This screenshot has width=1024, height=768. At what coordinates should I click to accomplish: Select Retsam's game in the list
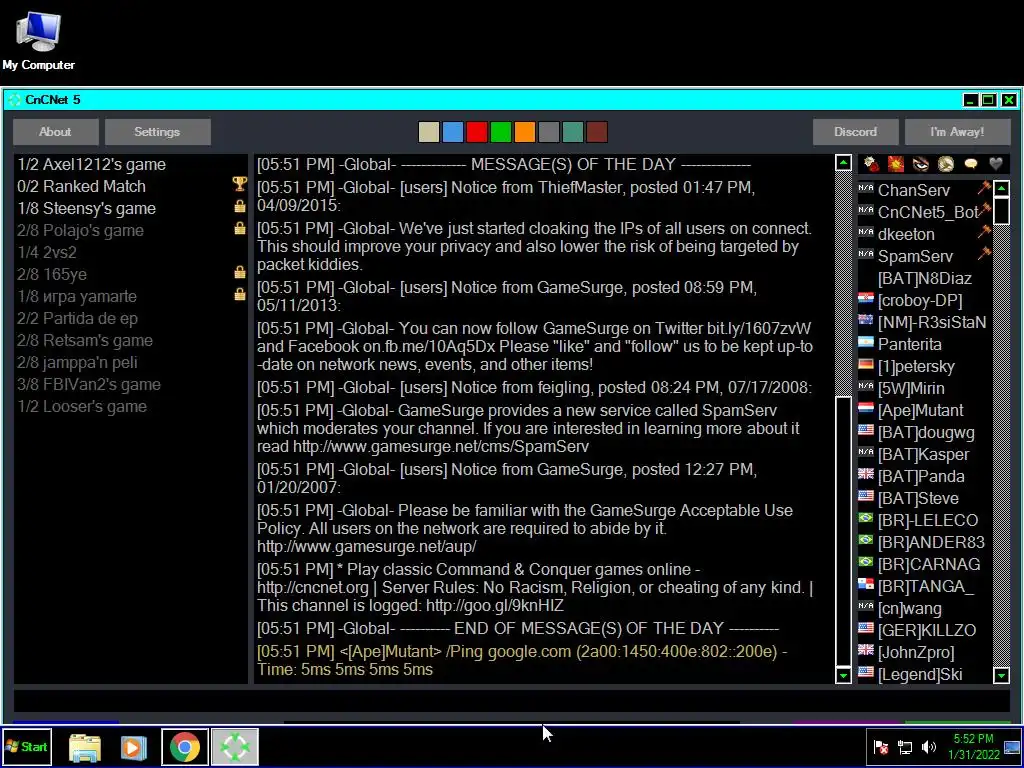[131, 340]
